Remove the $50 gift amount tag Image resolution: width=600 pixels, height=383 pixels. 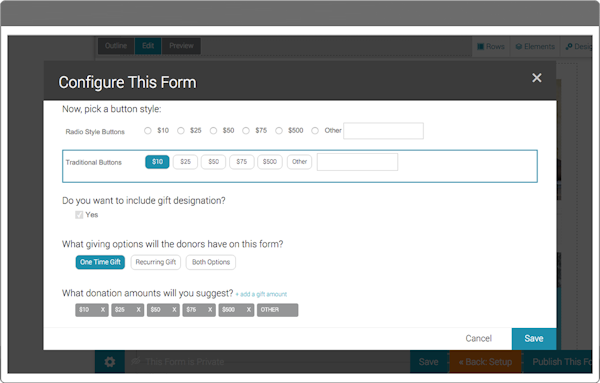pyautogui.click(x=174, y=310)
